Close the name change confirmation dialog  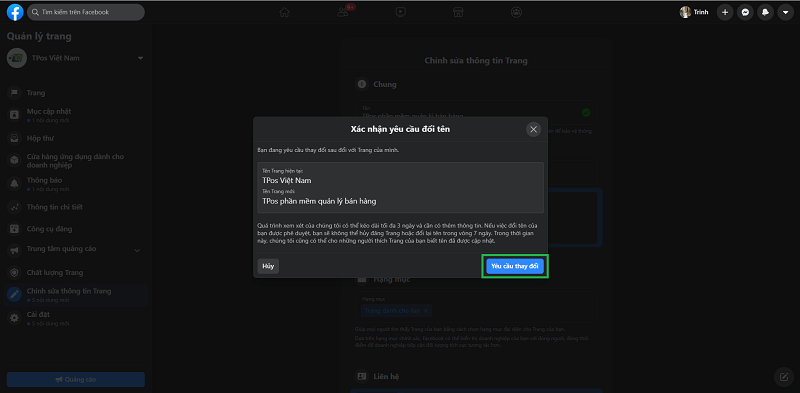[x=533, y=130]
